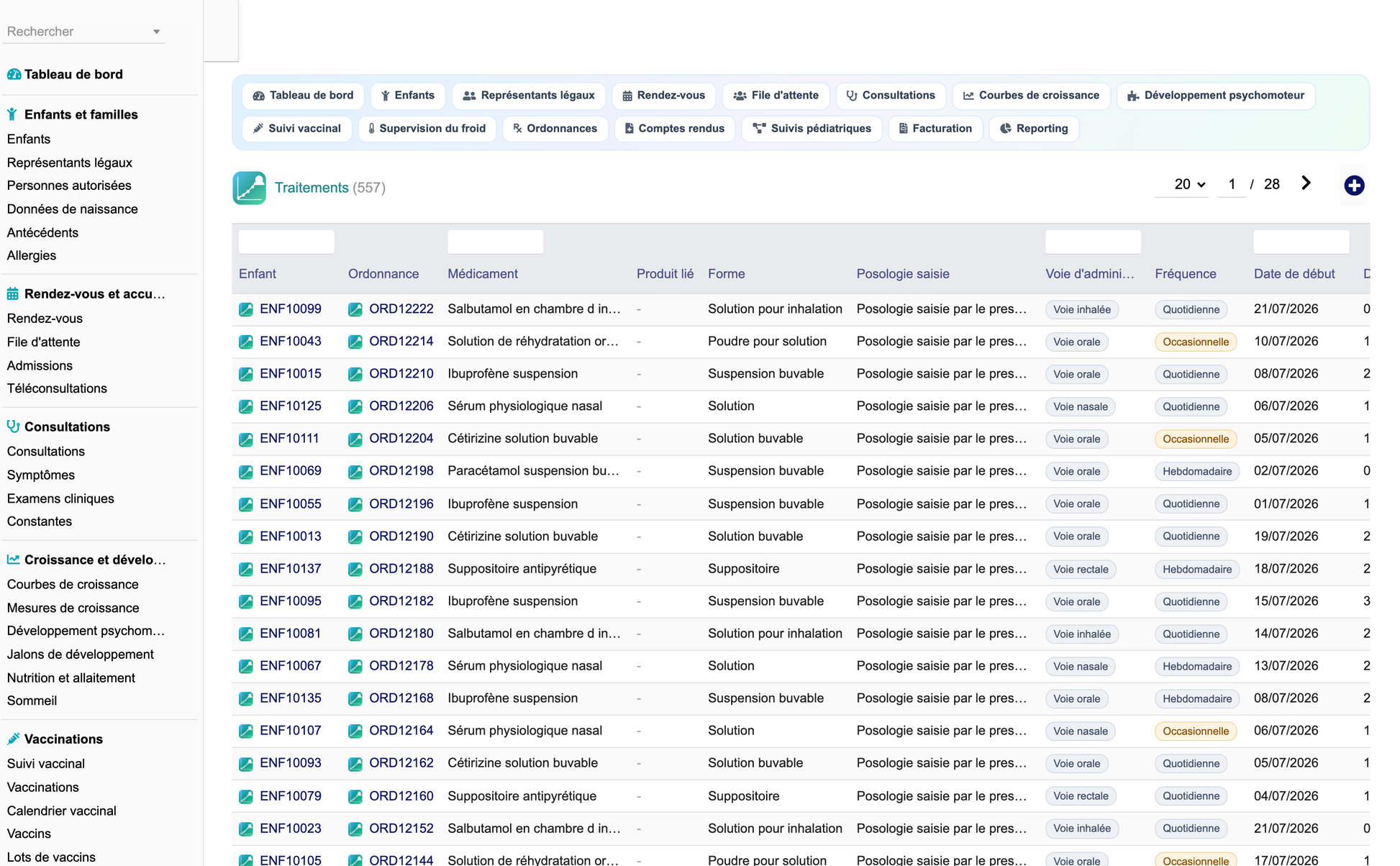The width and height of the screenshot is (1400, 866).
Task: Open Allergies in the sidebar
Action: (32, 255)
